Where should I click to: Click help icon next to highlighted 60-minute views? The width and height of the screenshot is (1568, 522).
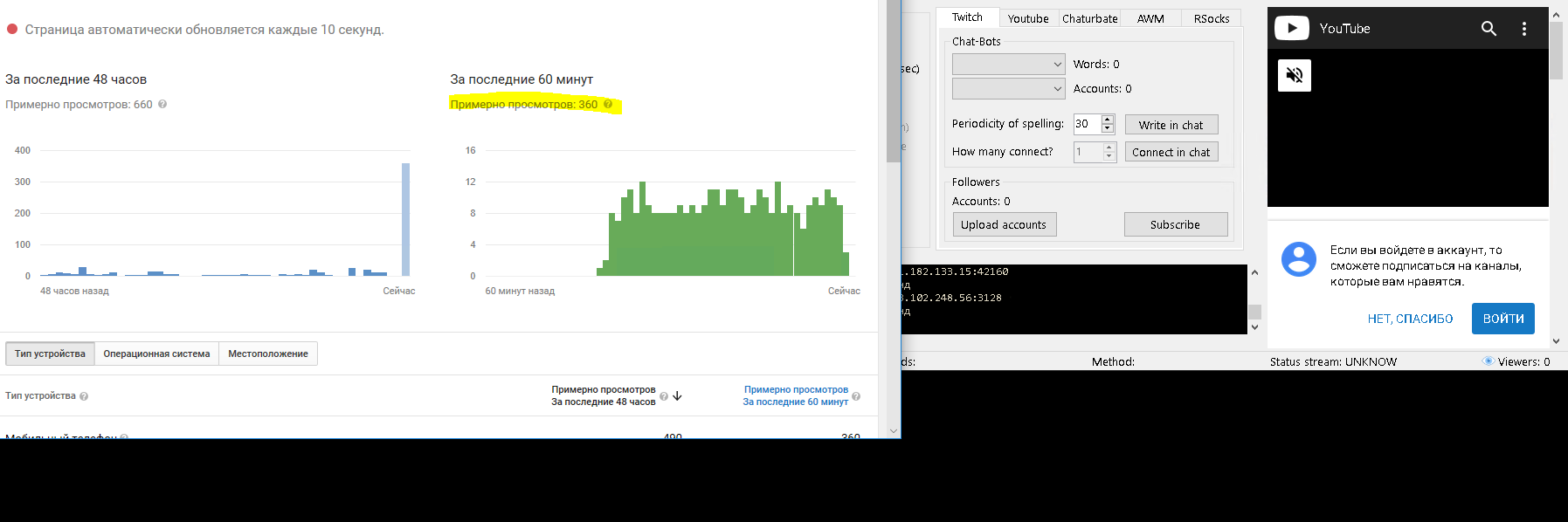tap(608, 105)
